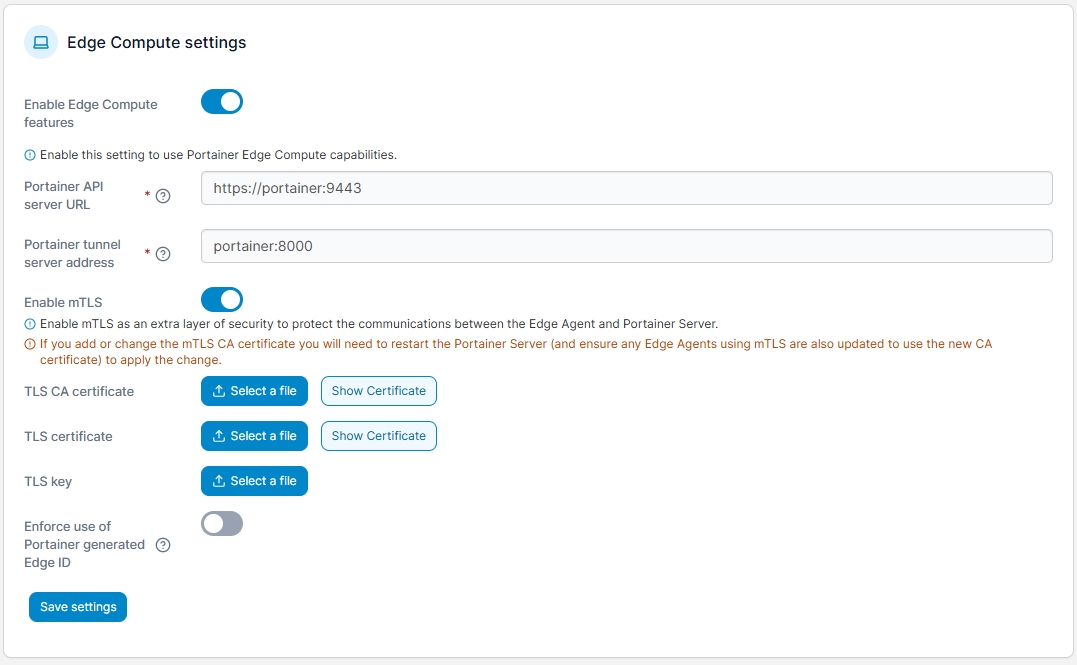The height and width of the screenshot is (665, 1077).
Task: Click the info icon before the mTLS security hint
Action: tap(30, 324)
